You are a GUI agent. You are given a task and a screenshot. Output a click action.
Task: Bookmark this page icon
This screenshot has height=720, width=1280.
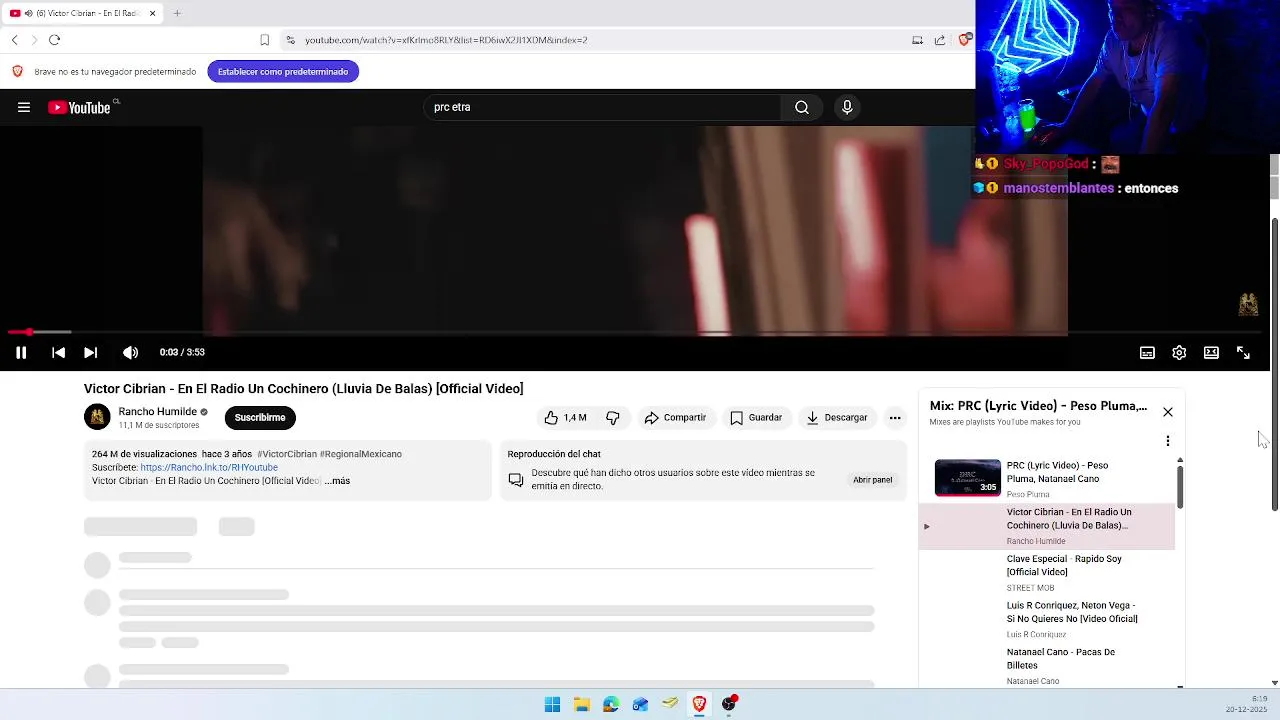click(264, 40)
